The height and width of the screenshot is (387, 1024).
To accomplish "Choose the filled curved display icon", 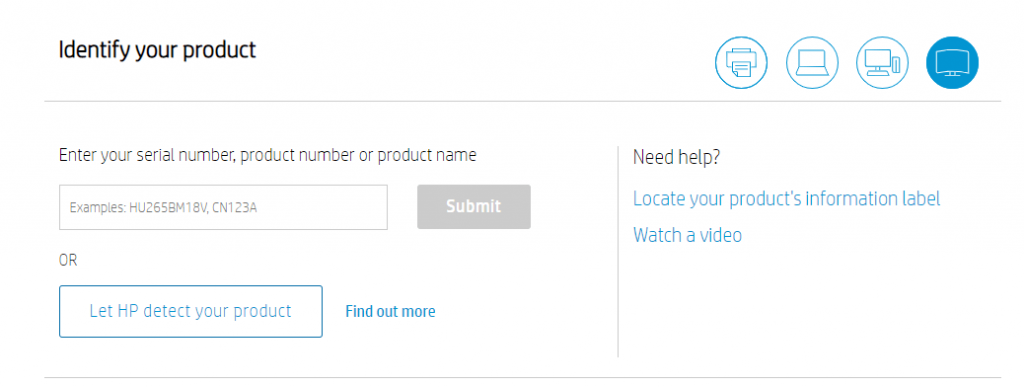I will pyautogui.click(x=952, y=63).
